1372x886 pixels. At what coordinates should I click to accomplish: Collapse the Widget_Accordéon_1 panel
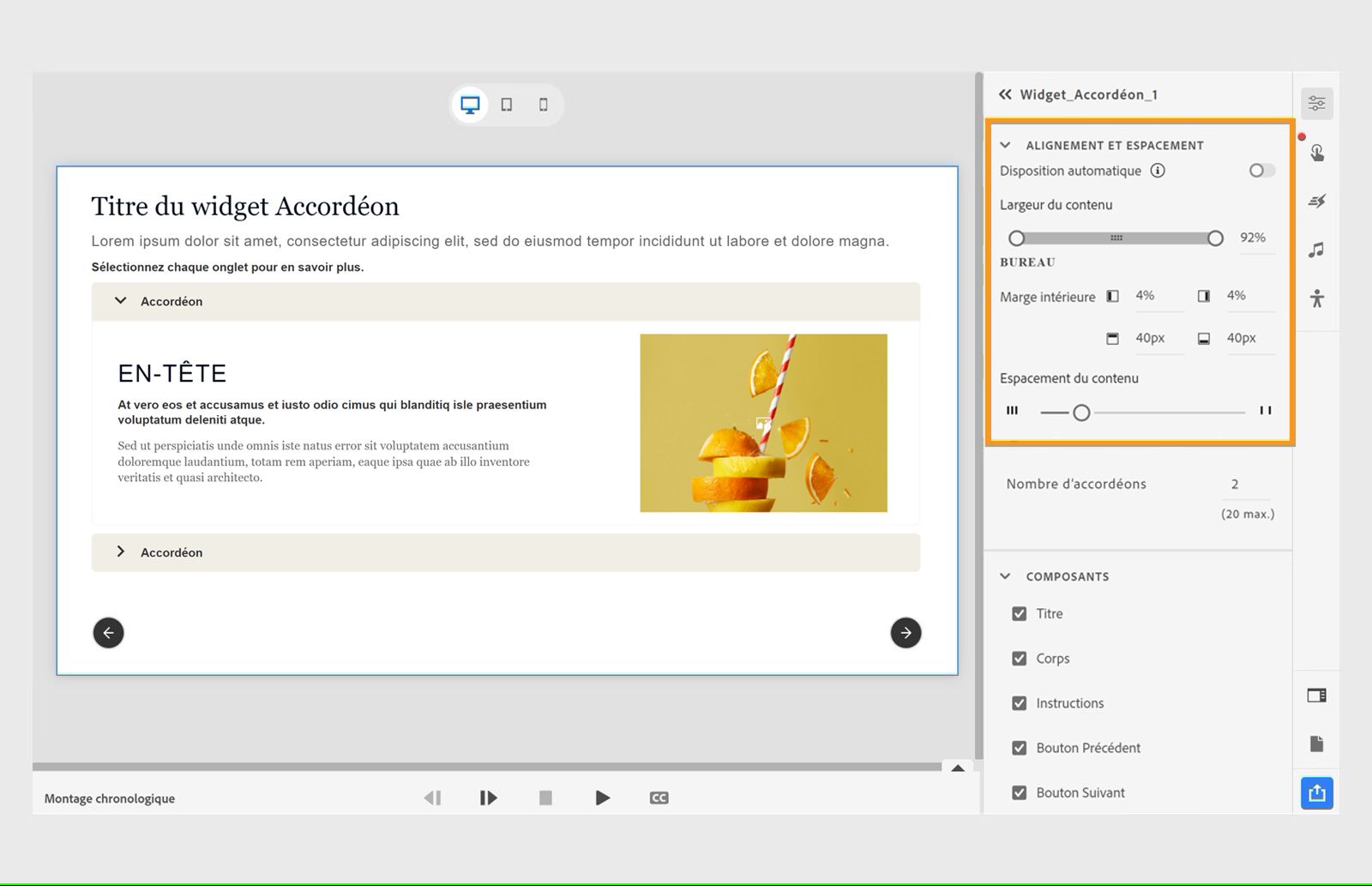tap(1004, 94)
